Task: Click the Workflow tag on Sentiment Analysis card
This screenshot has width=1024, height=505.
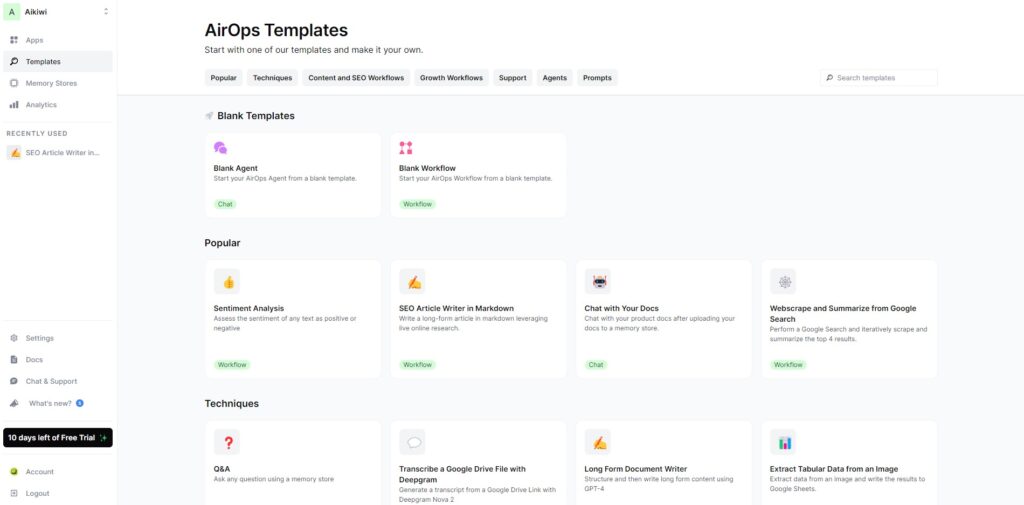Action: click(x=232, y=365)
